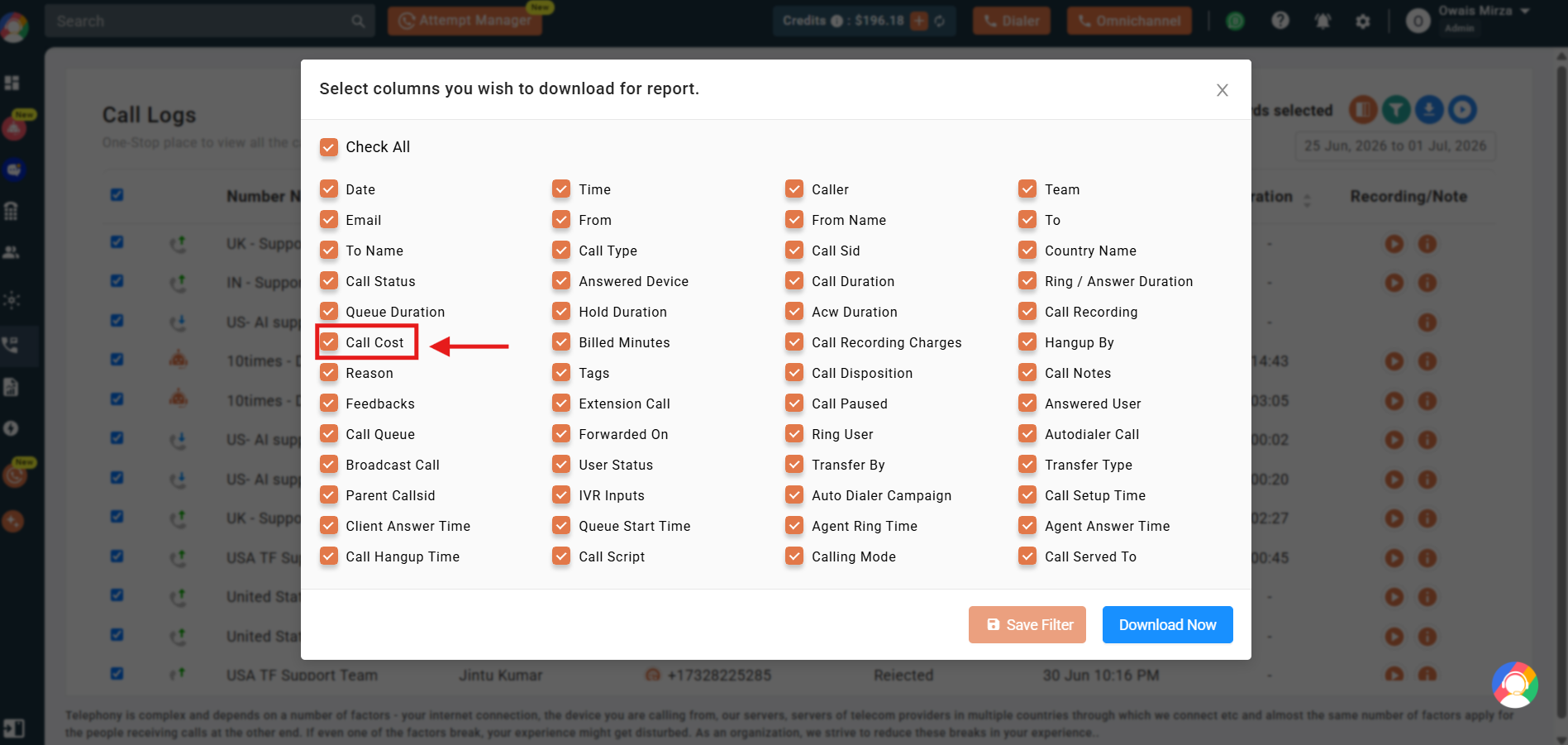1568x745 pixels.
Task: Toggle the Billed Minutes checkbox
Action: 562,342
